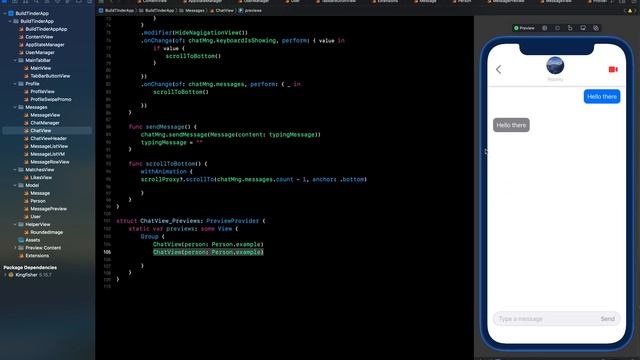This screenshot has height=360, width=640.
Task: Tap the red video call icon
Action: pos(613,69)
